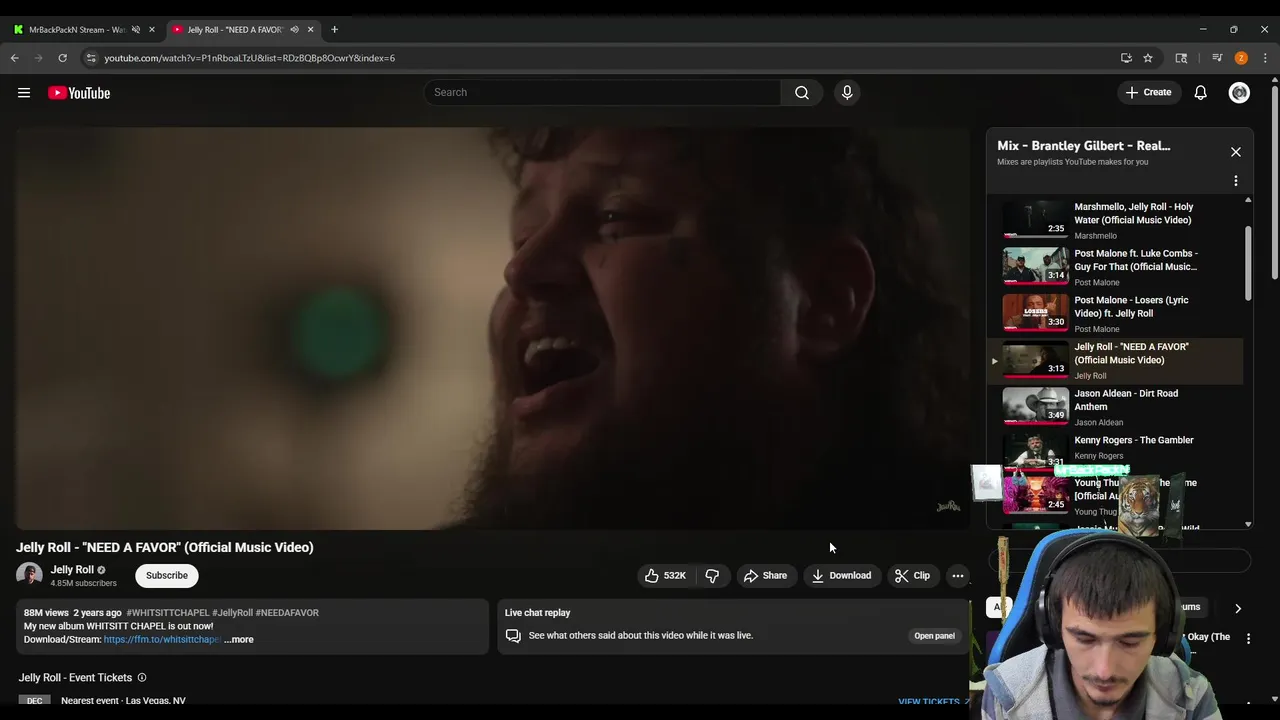Click the Search input field
The image size is (1280, 720).
[x=602, y=92]
